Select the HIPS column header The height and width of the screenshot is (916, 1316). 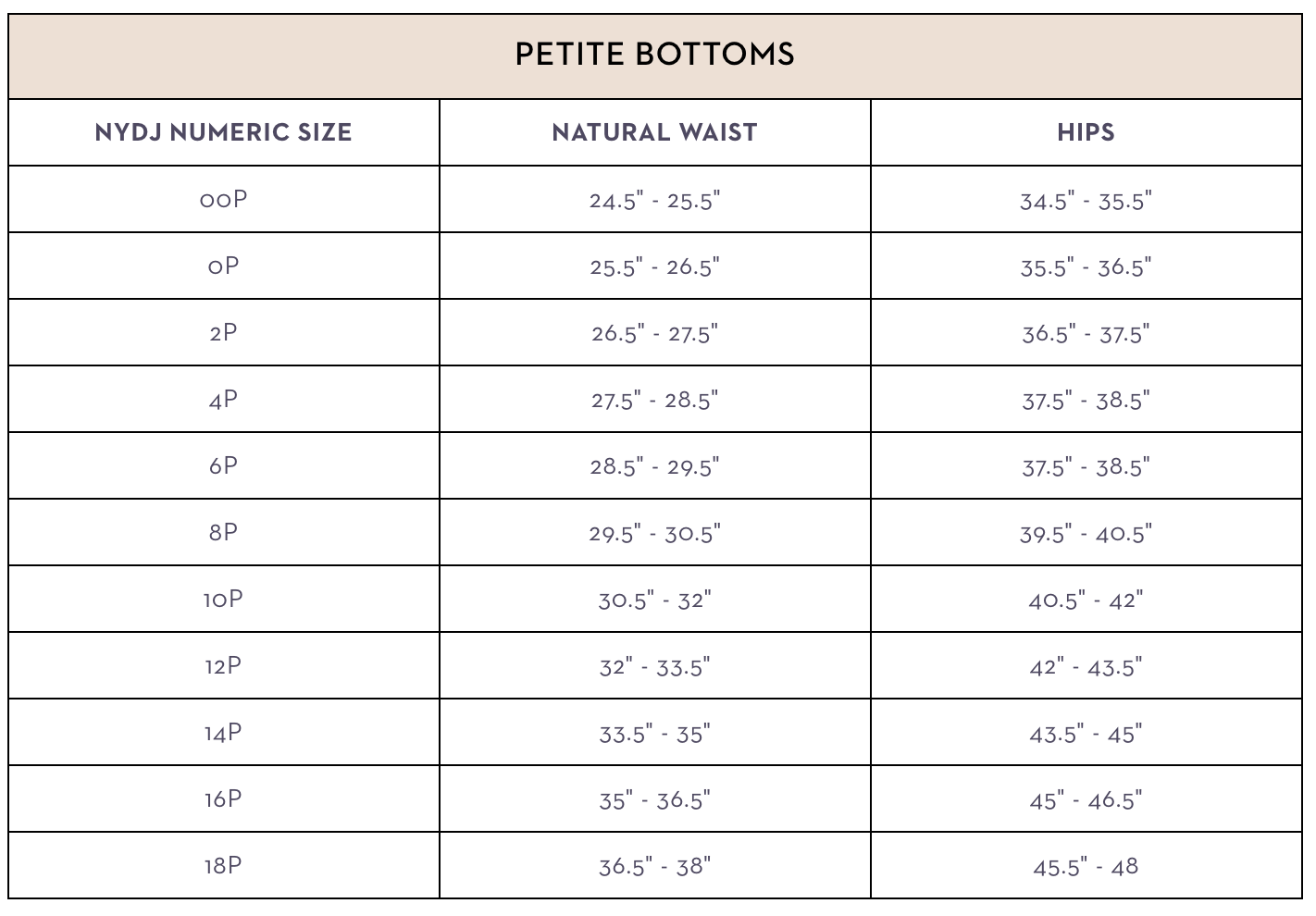click(1086, 132)
